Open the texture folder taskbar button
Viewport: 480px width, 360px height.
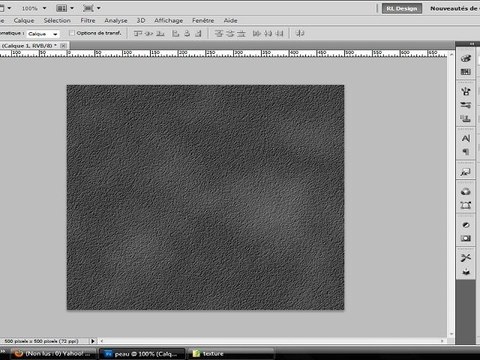click(x=231, y=354)
